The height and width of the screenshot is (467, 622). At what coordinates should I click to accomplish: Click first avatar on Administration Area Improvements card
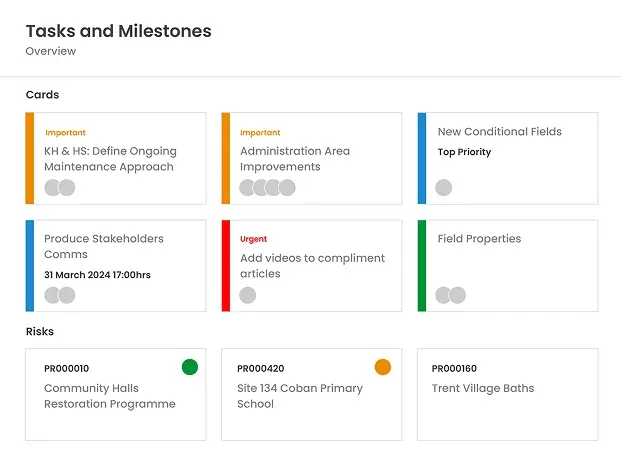tap(248, 187)
